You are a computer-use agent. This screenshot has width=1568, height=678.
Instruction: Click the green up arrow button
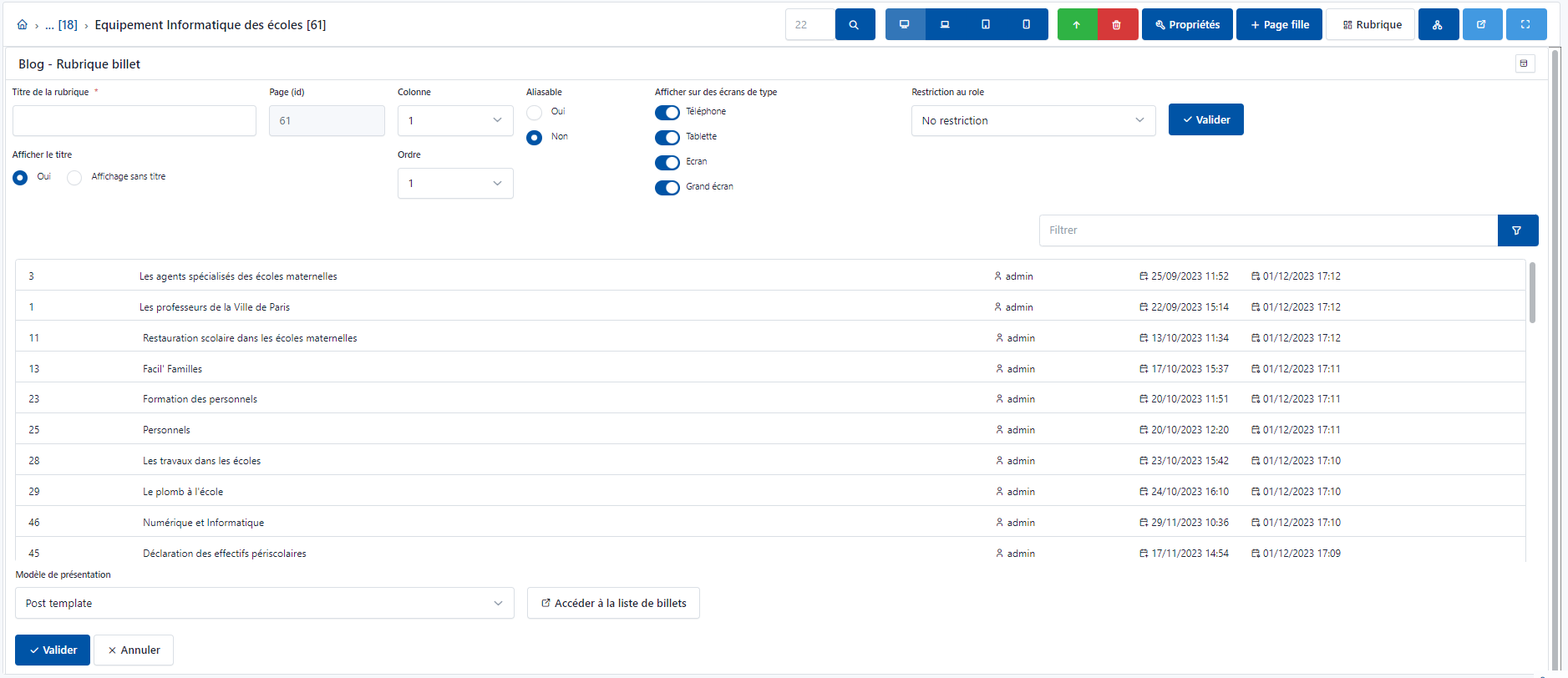pos(1077,25)
